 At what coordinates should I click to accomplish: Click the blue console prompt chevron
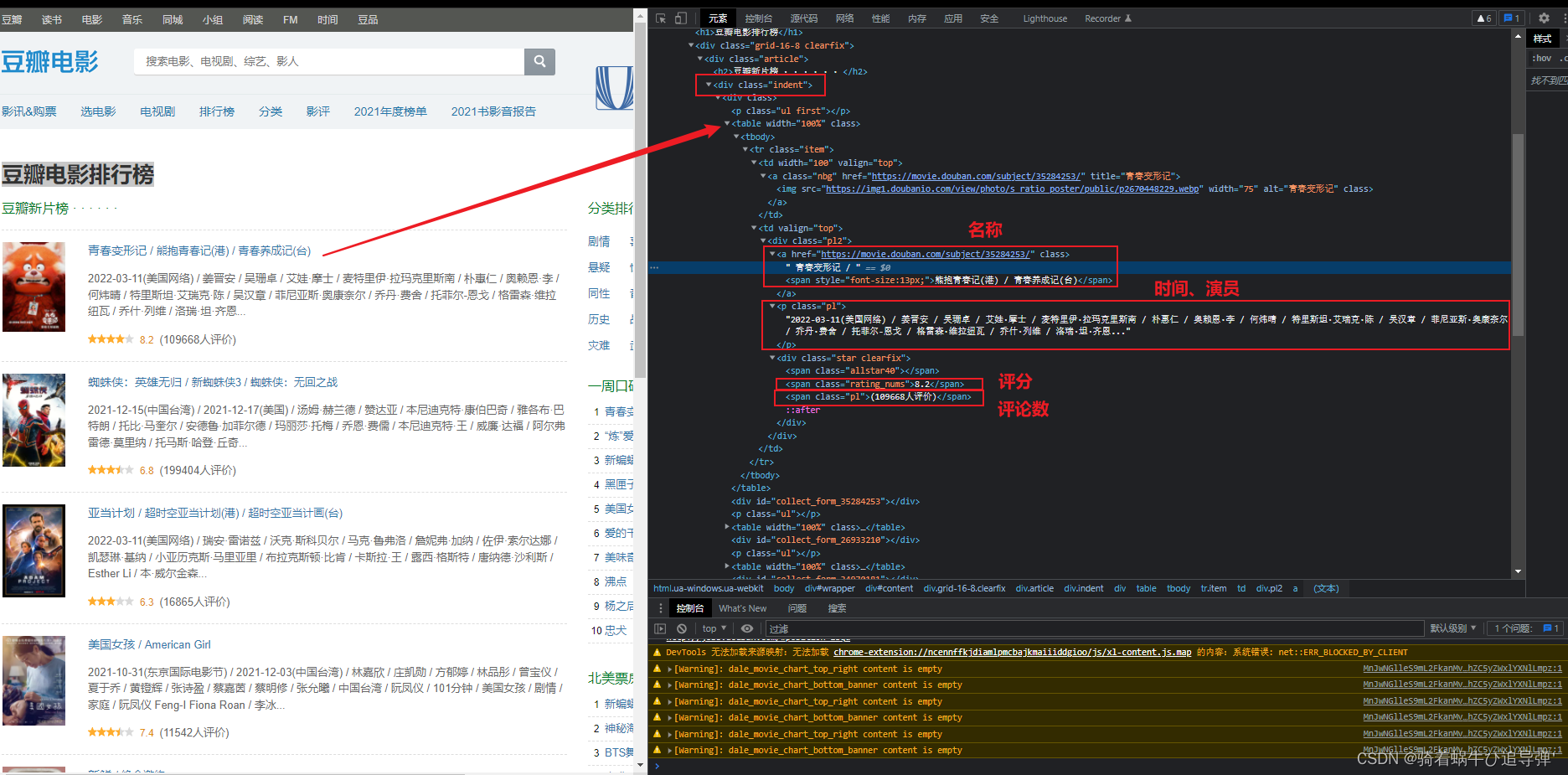658,765
